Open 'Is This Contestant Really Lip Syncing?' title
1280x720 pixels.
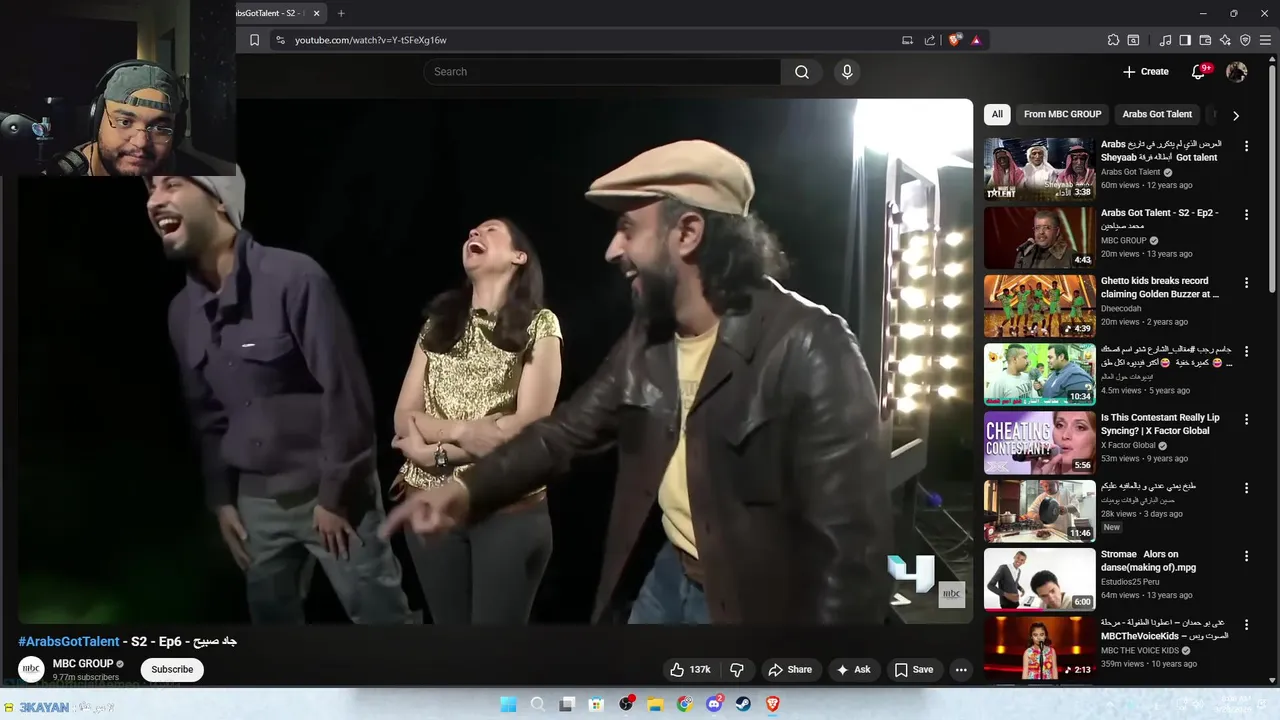(x=1160, y=424)
